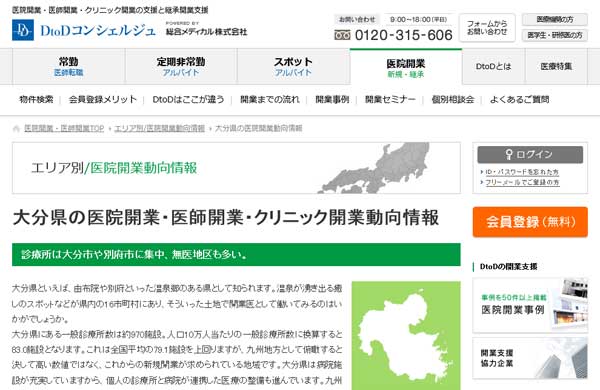600x390 pixels.
Task: Click the 9:00~18:00（平日） hours text
Action: (x=418, y=19)
